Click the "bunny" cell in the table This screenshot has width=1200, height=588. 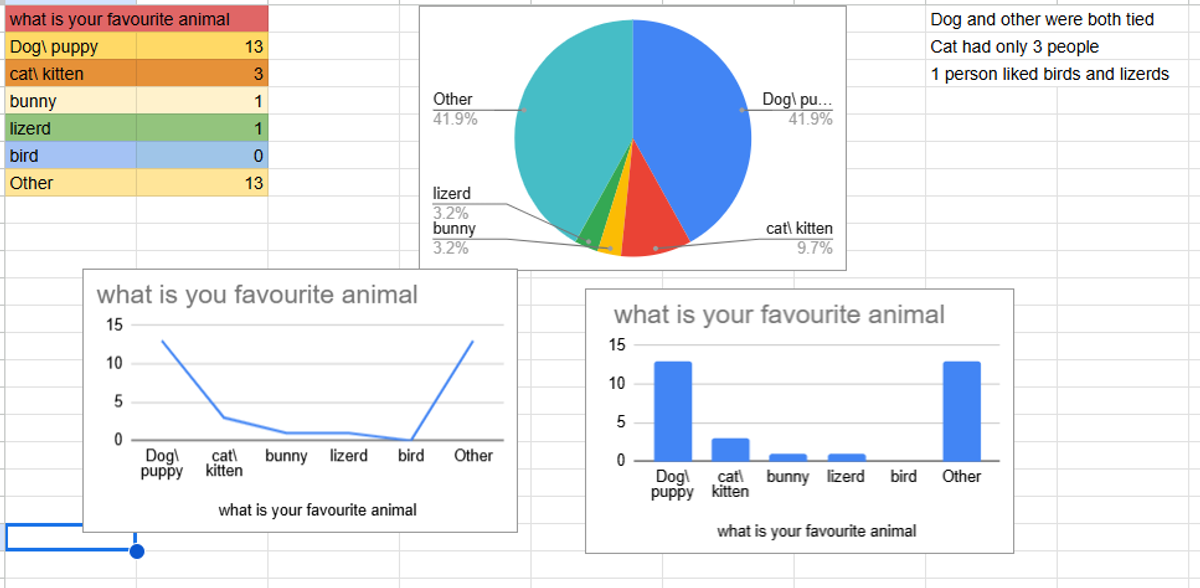(x=70, y=101)
